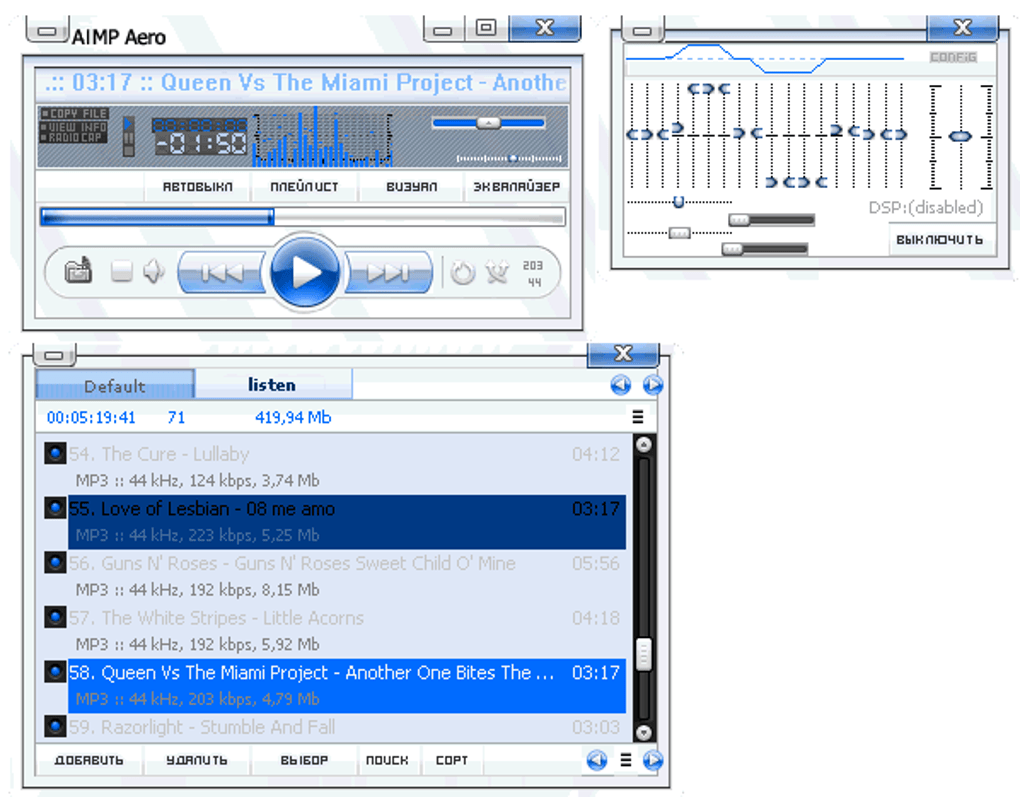Click the VIEW INFO button
Viewport: 1020px width, 797px height.
[74, 126]
